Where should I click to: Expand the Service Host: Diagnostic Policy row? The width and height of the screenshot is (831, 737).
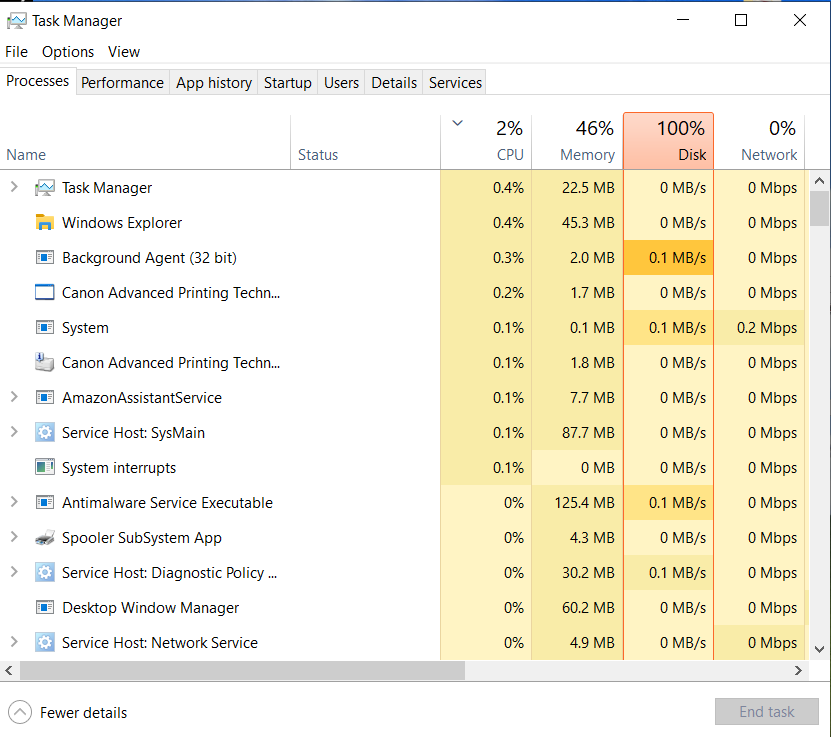tap(14, 572)
